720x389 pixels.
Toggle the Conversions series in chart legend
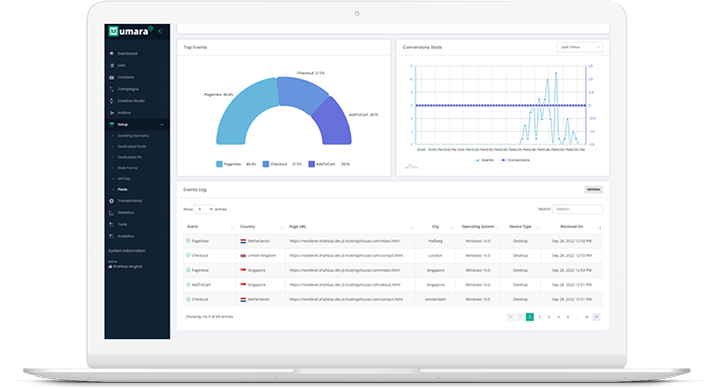point(515,160)
